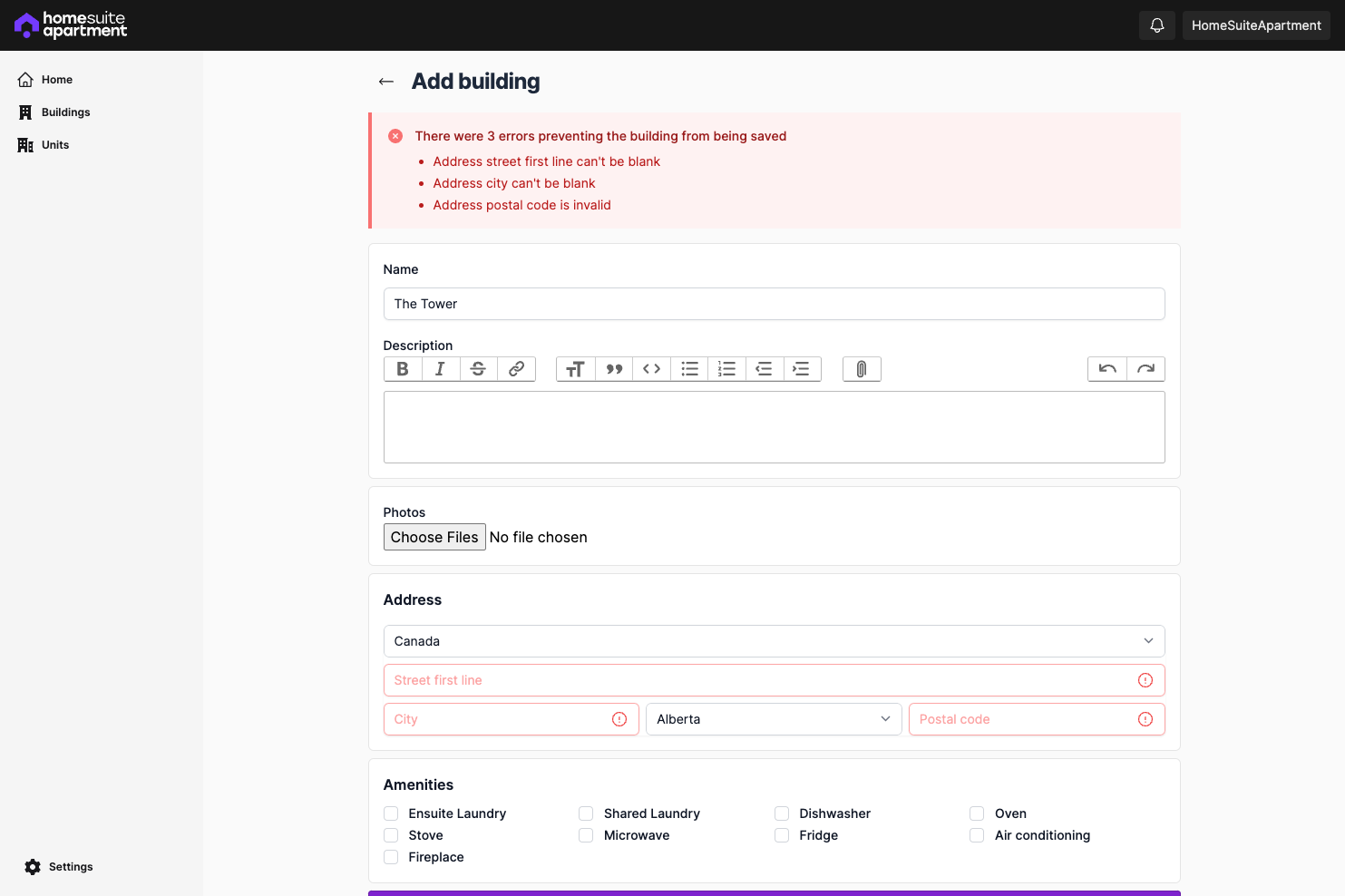Apply italic formatting
The image size is (1345, 896).
tap(440, 369)
